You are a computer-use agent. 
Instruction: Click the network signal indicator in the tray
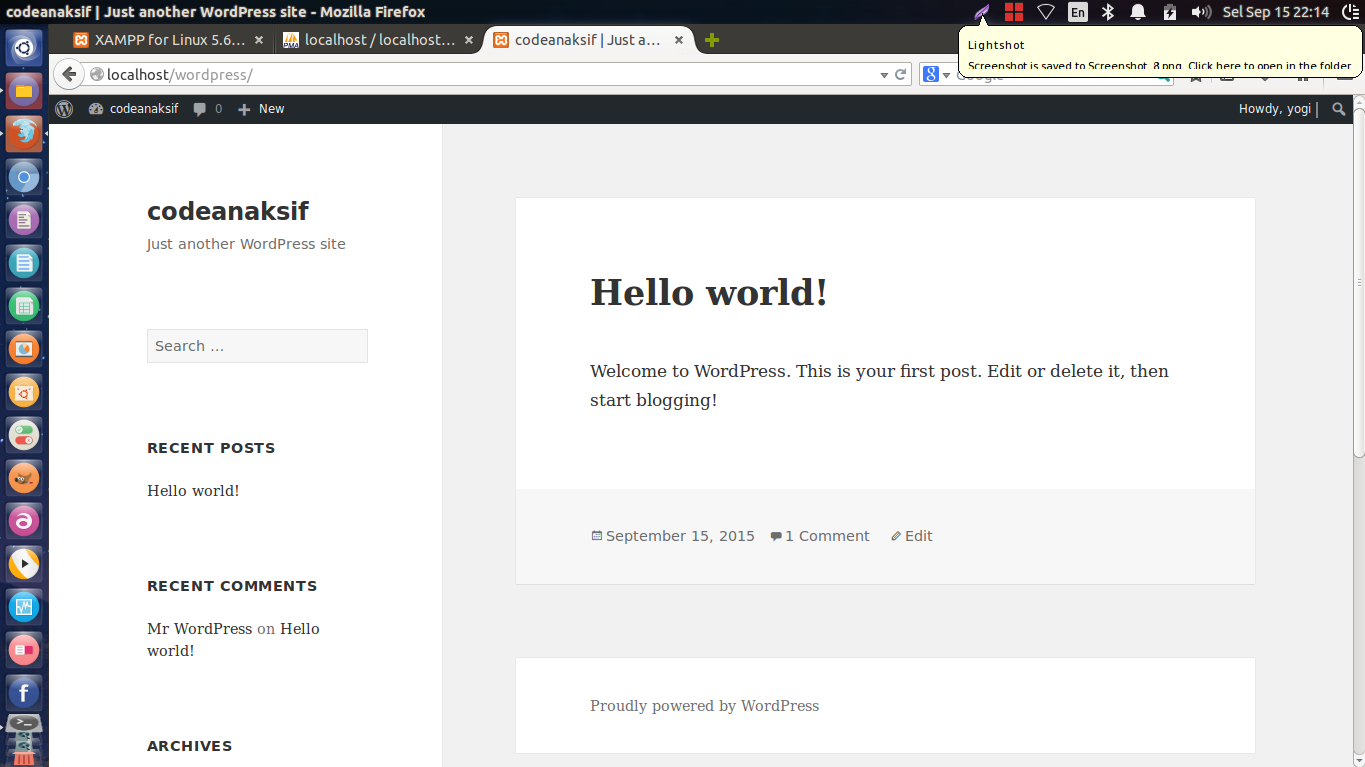tap(1046, 12)
